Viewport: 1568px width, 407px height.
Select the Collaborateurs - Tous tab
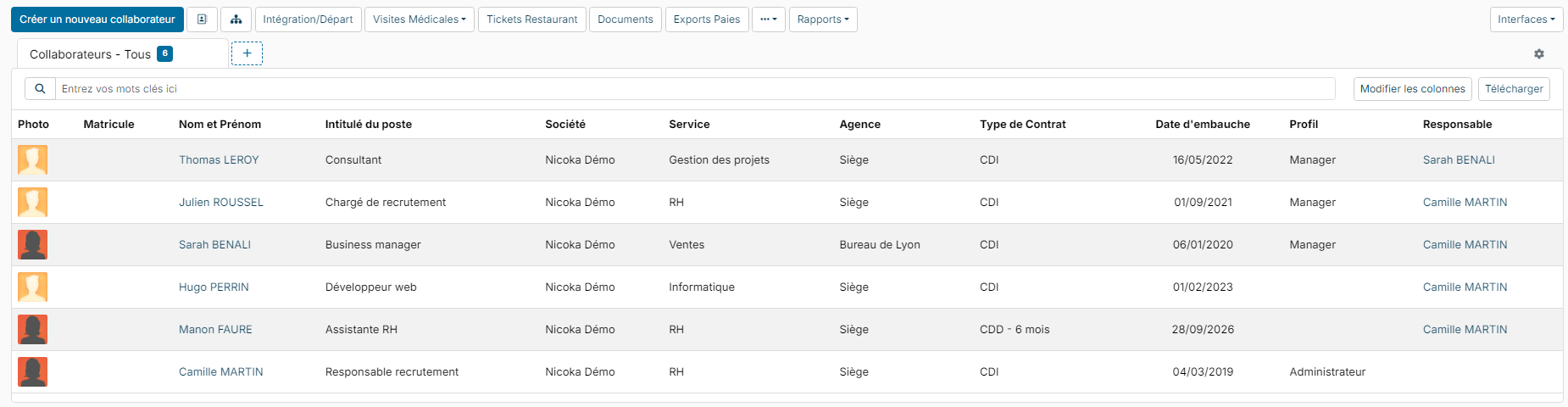click(x=123, y=53)
